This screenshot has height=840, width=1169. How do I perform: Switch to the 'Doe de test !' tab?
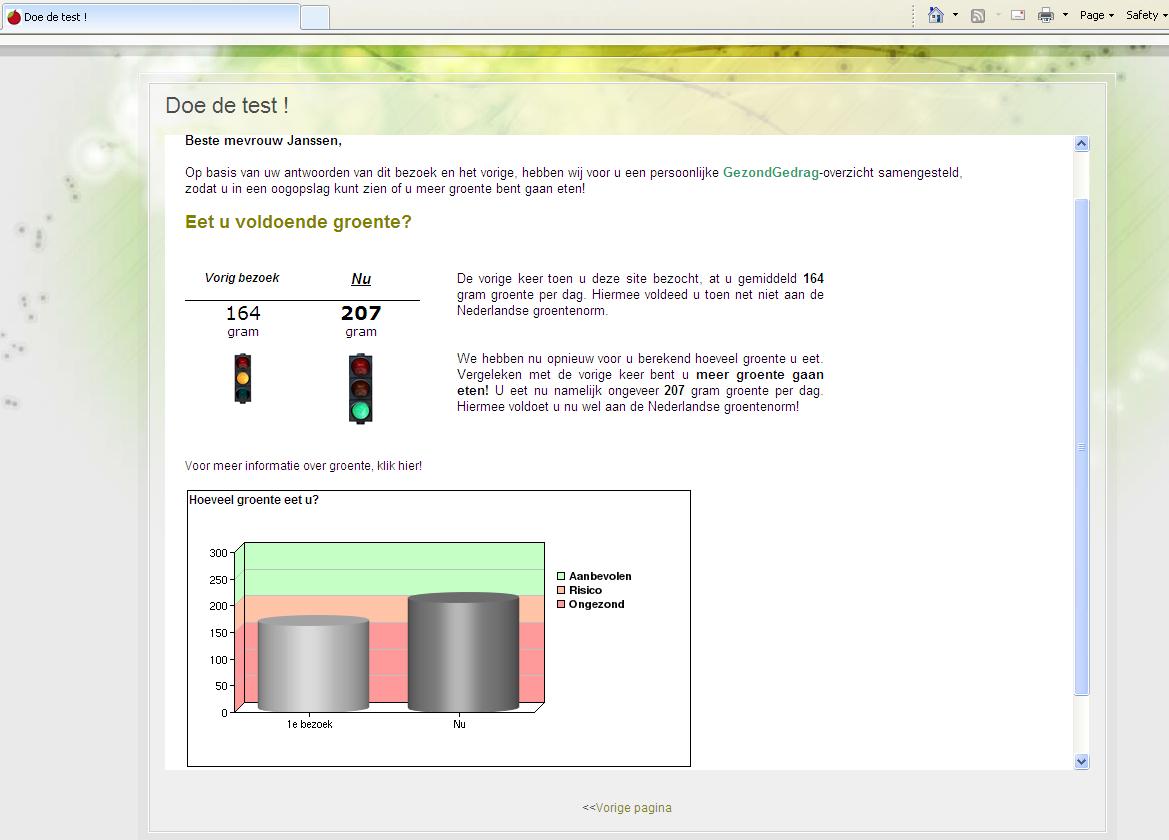150,17
